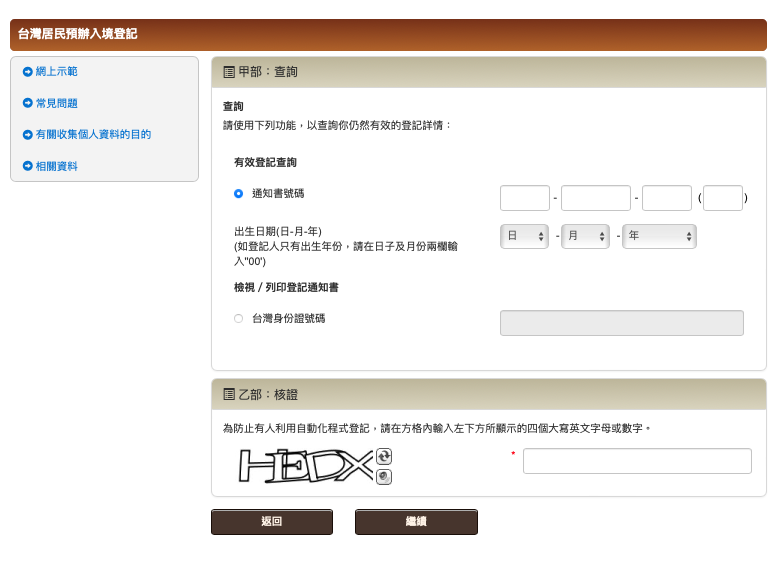Click the 返回 button
Viewport: 783px width, 561px height.
click(x=272, y=522)
